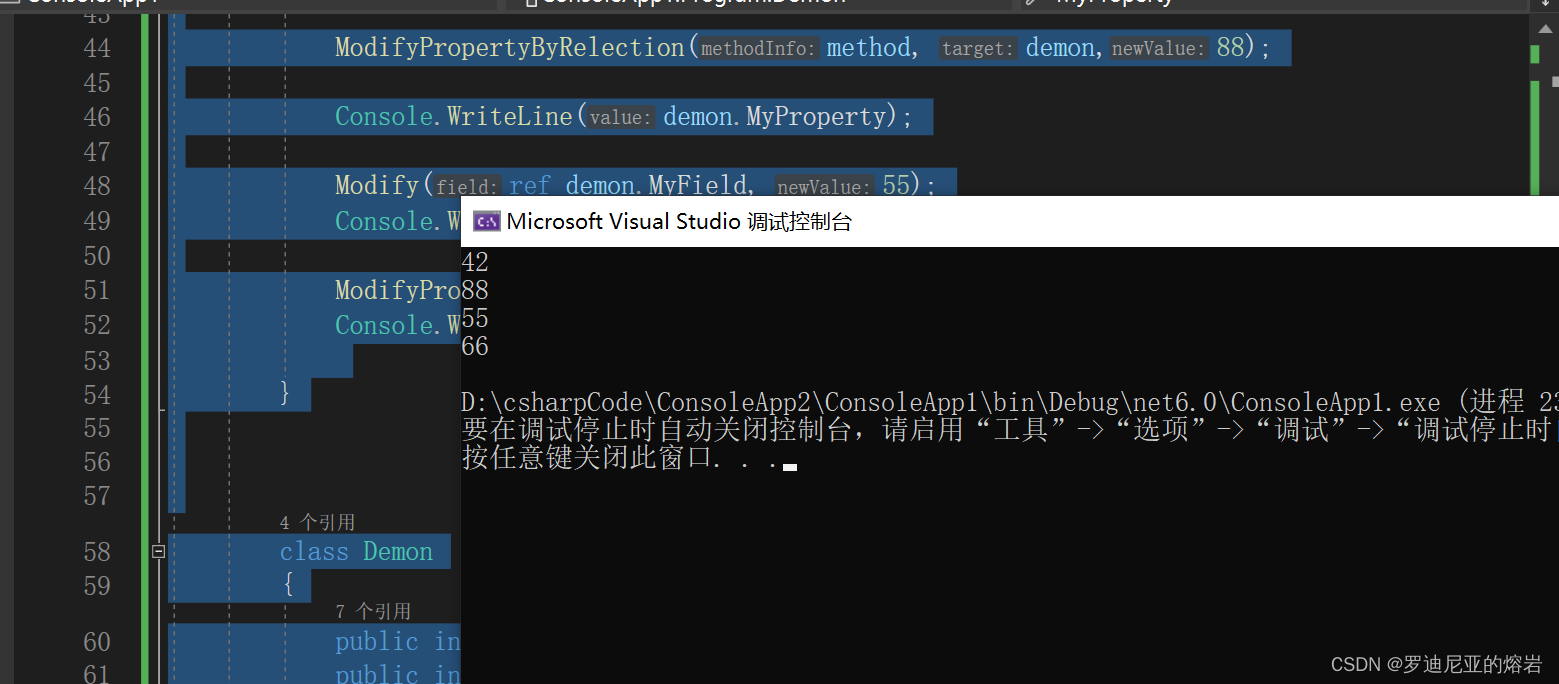Click the "Demon" class name

click(398, 551)
